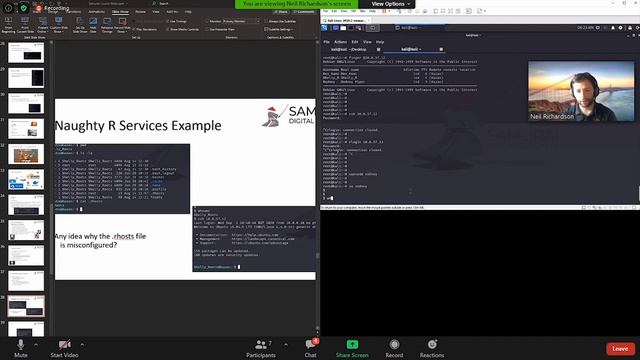
Task: Click PowerPoint Comments button
Action: pos(304,12)
